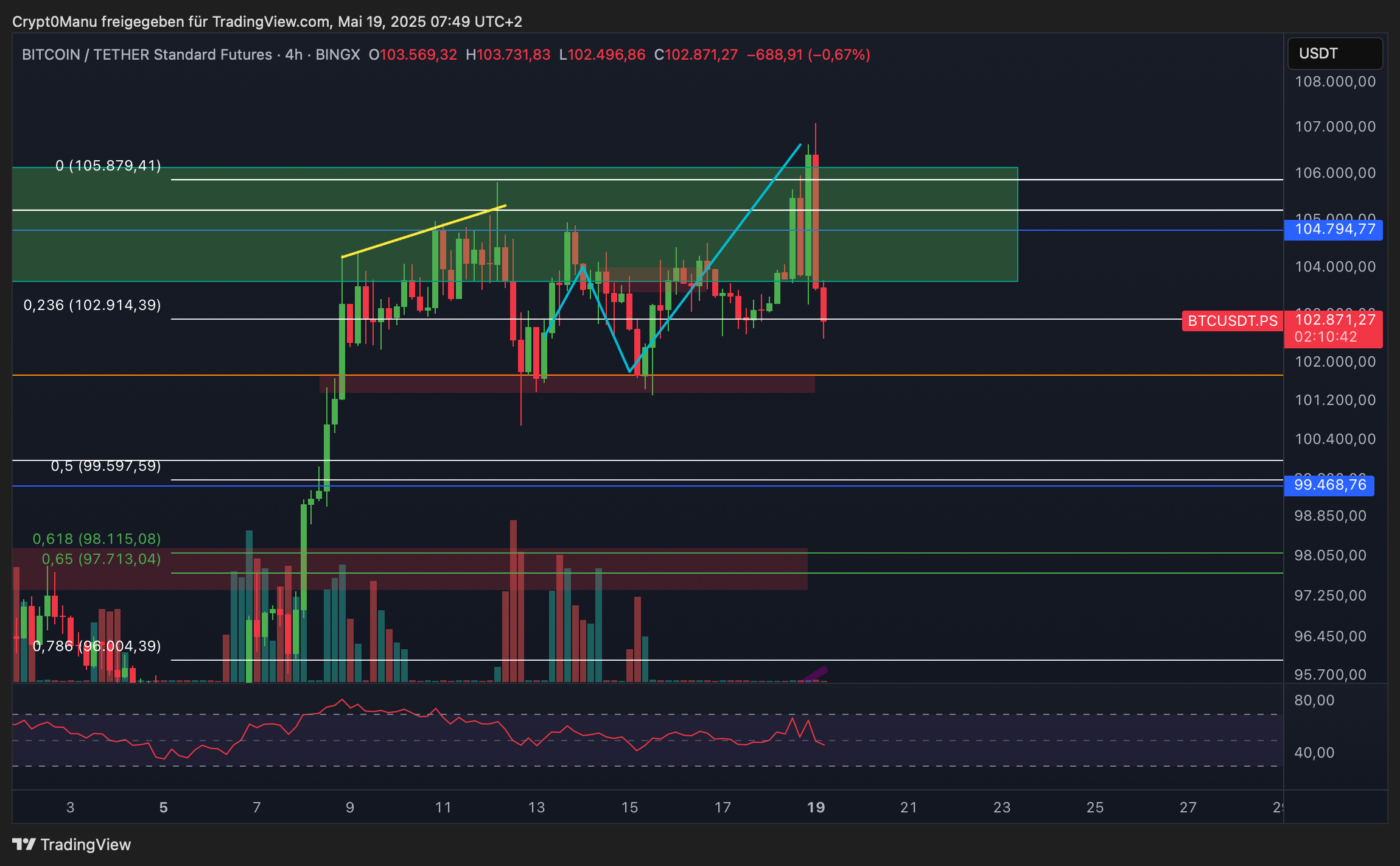Click the RSI 40,00 scale label
1400x866 pixels.
tap(1314, 753)
